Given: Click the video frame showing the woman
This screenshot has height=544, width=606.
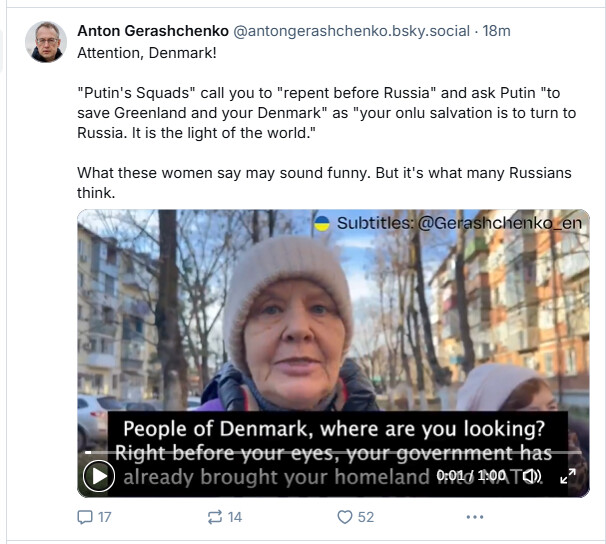Looking at the screenshot, I should [333, 328].
